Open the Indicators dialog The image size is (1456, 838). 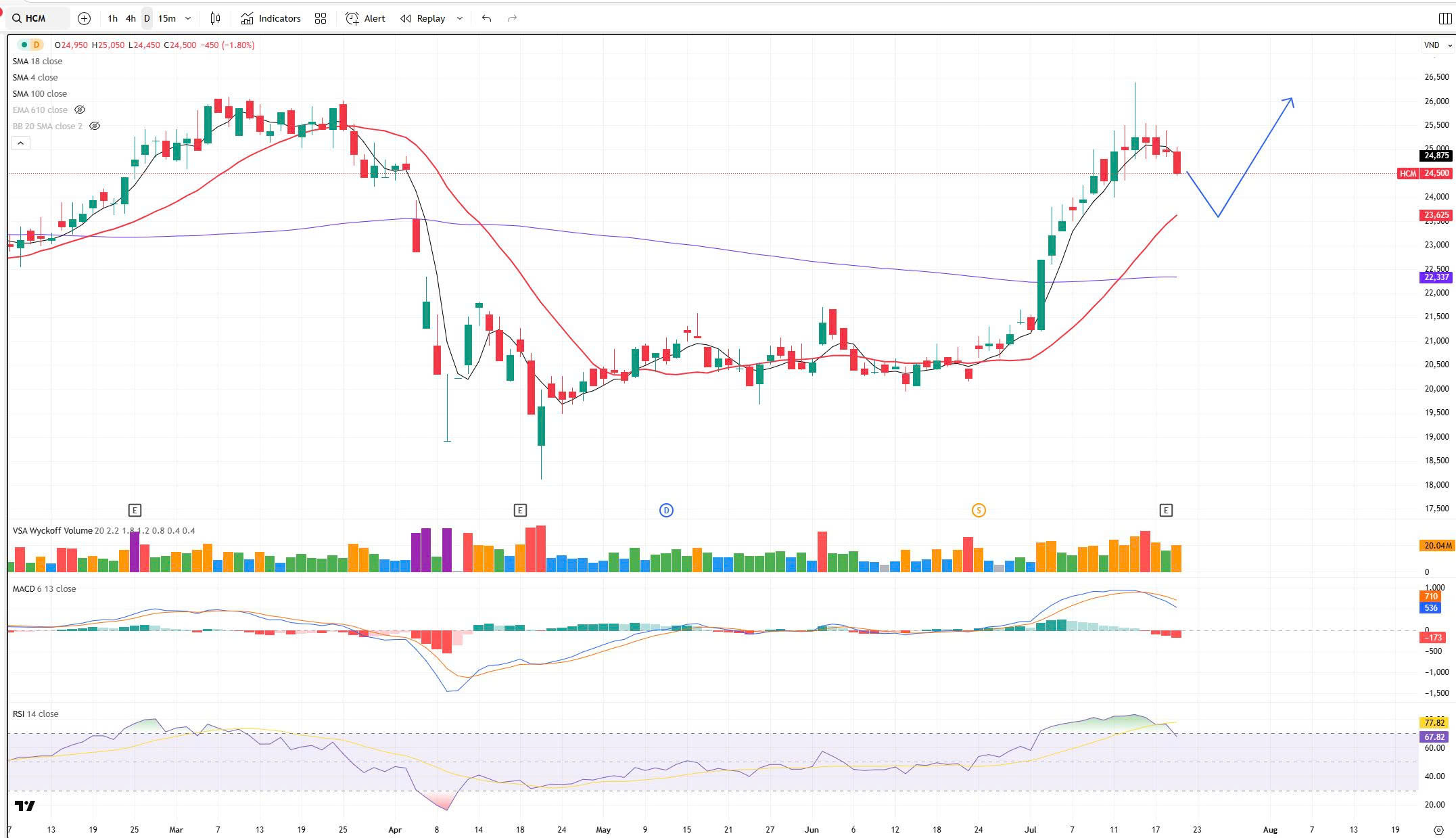(x=271, y=18)
